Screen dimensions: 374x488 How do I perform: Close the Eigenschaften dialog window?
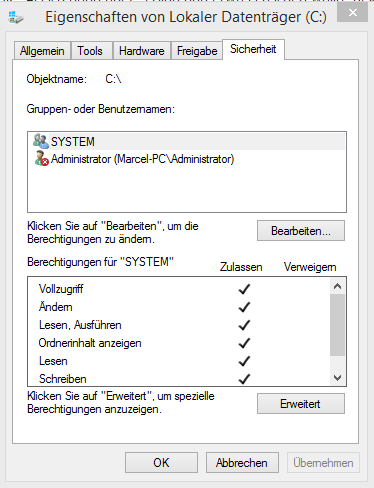[352, 13]
